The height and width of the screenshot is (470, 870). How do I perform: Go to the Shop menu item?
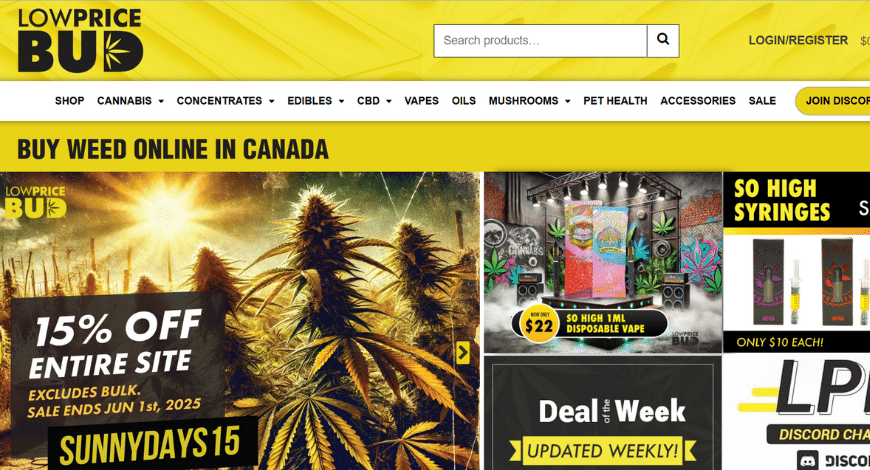point(69,101)
